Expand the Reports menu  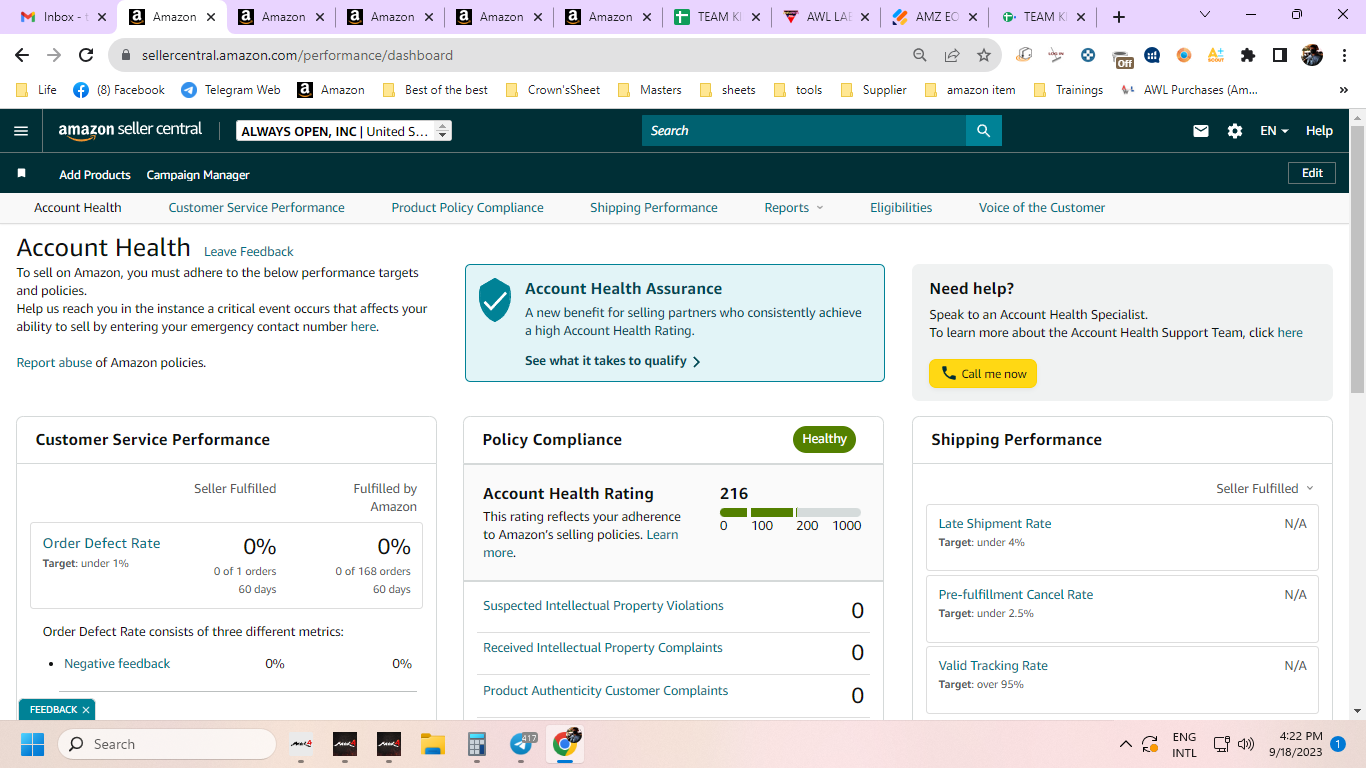[x=794, y=208]
